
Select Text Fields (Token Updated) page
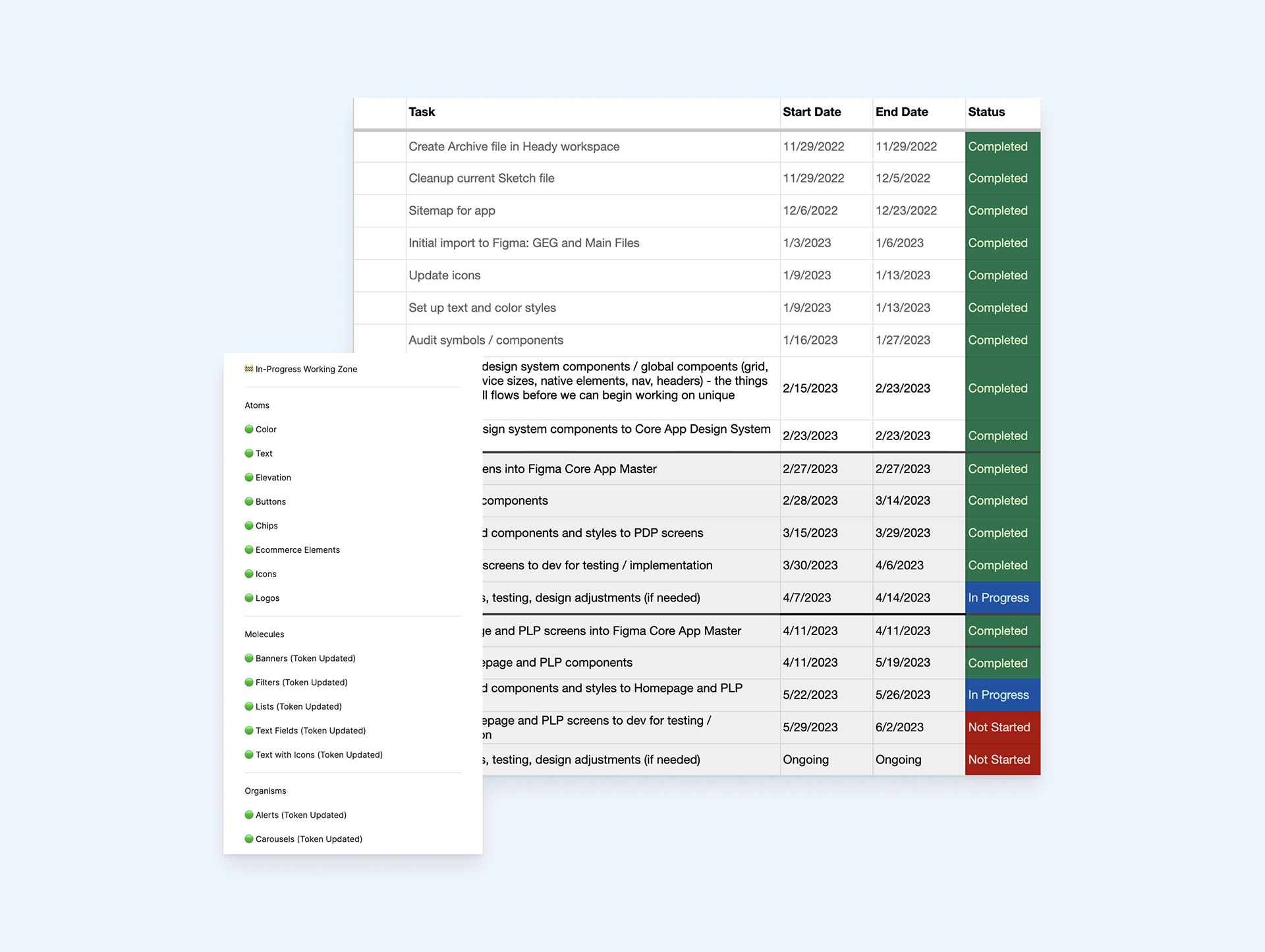pyautogui.click(x=311, y=731)
